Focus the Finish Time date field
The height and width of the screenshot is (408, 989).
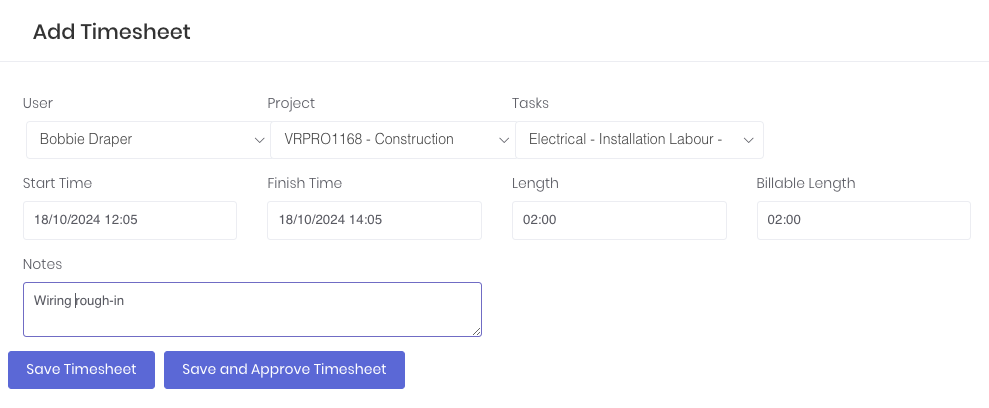pyautogui.click(x=374, y=220)
